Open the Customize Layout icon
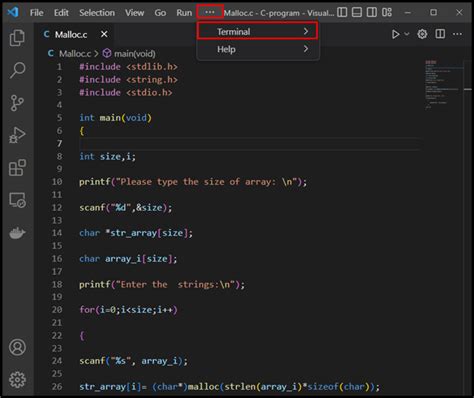This screenshot has height=398, width=474. 387,12
